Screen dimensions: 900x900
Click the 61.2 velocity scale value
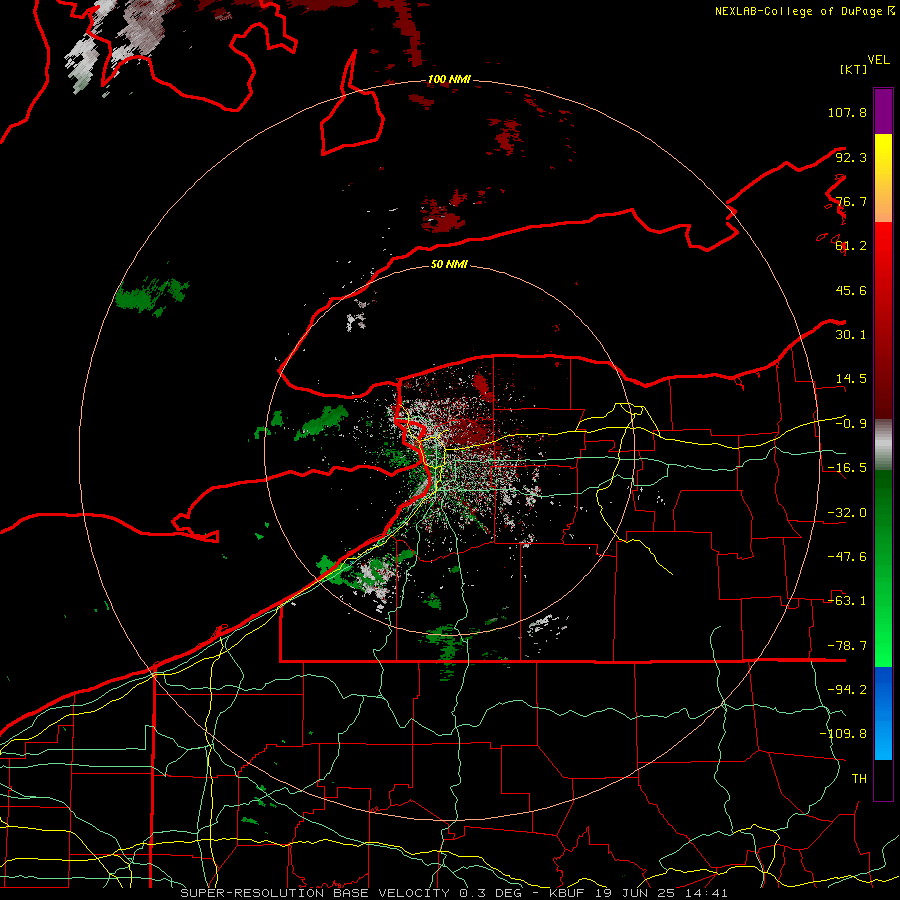pos(851,246)
